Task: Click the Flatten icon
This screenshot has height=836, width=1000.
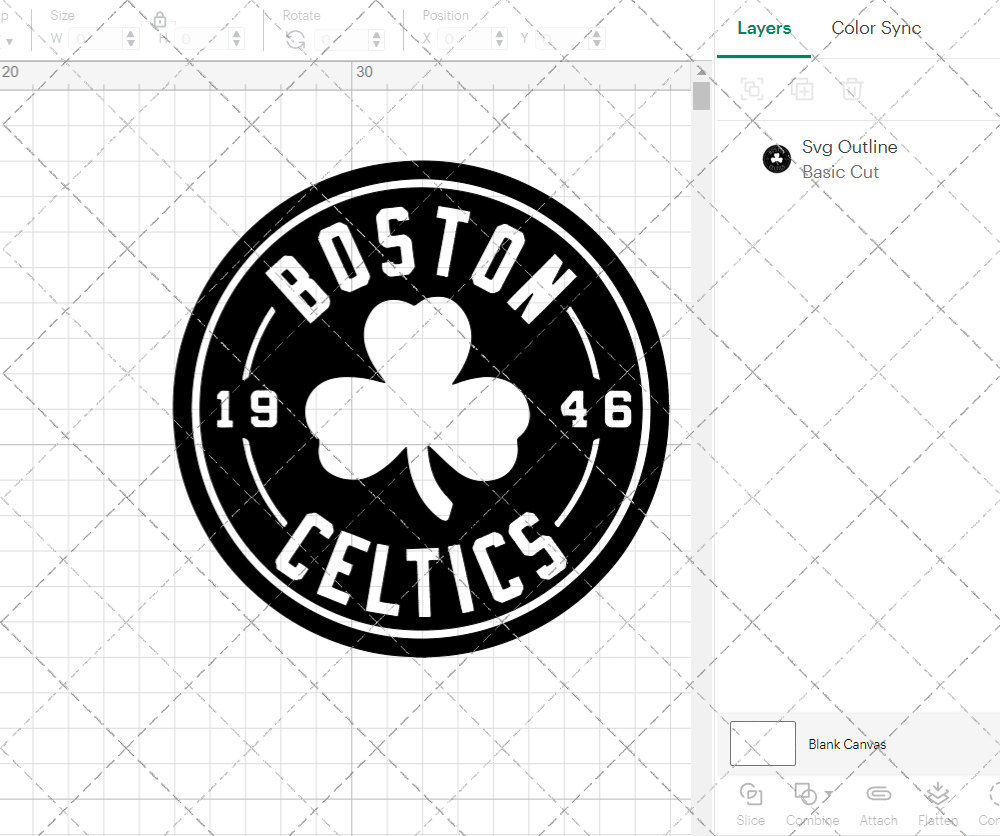Action: pos(937,800)
